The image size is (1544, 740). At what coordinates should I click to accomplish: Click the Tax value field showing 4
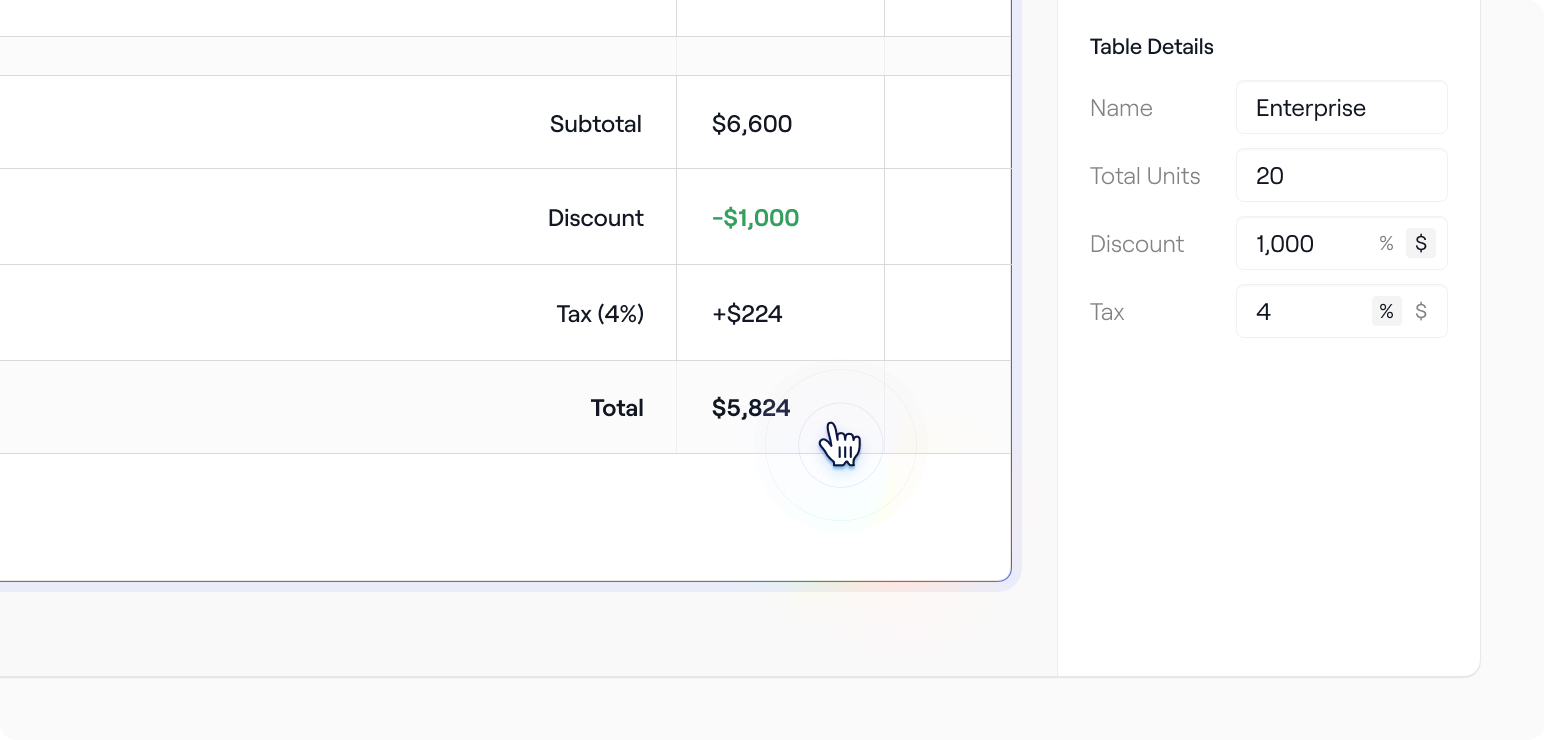1300,311
